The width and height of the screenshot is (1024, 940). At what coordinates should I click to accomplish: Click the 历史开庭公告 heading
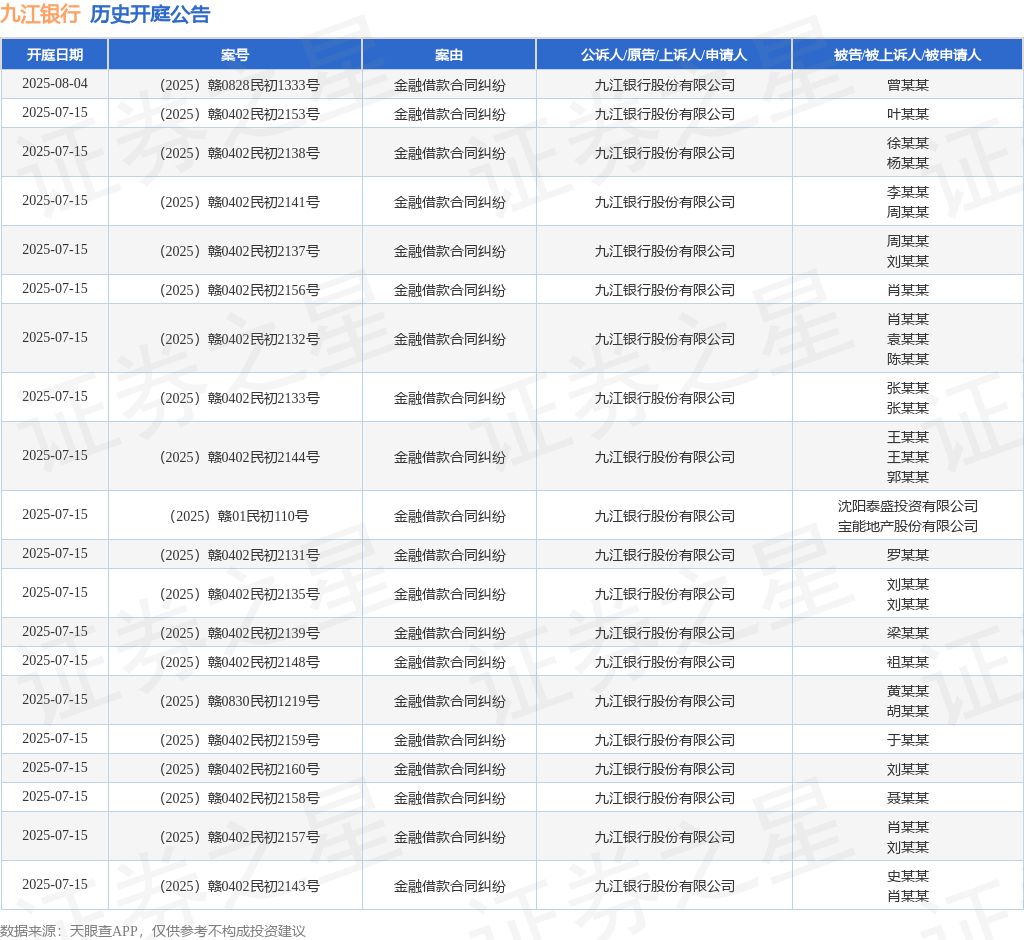point(150,14)
